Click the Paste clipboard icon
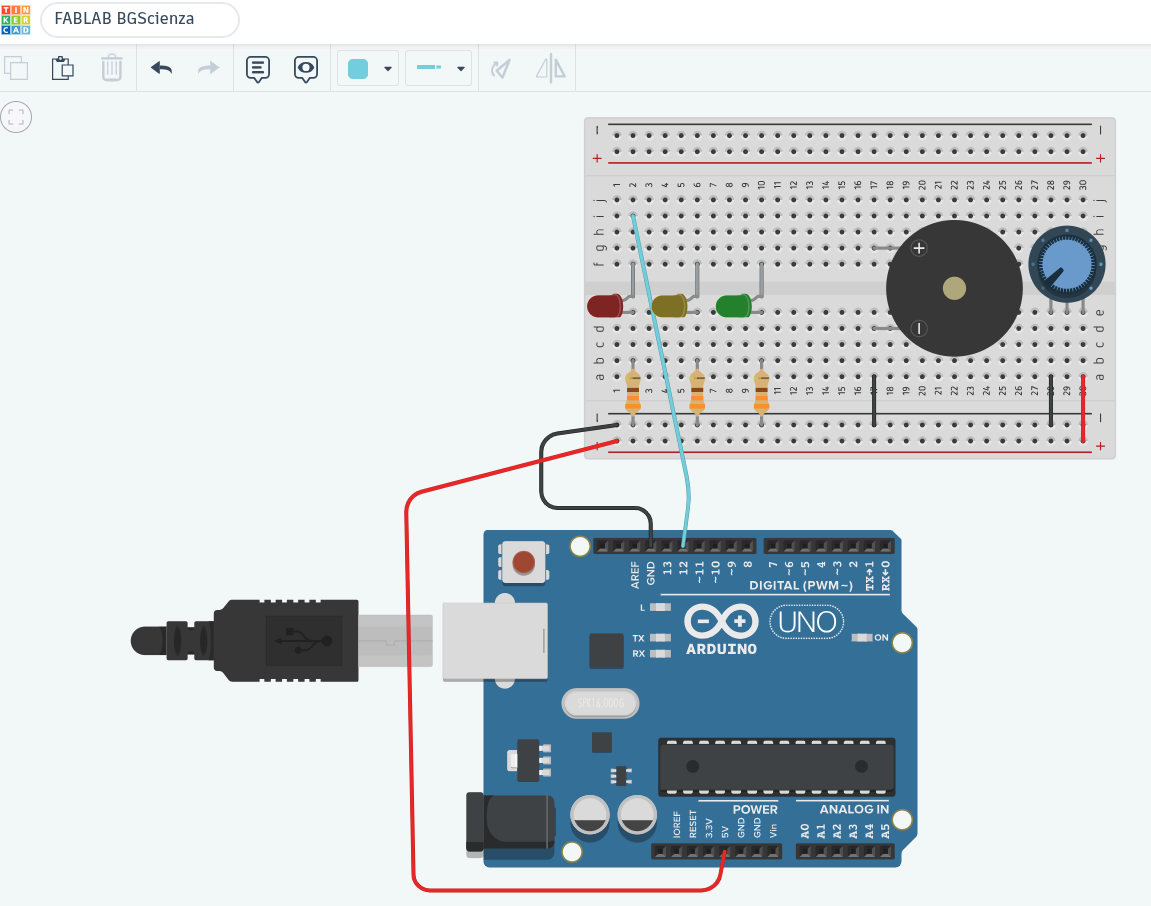 pyautogui.click(x=63, y=68)
